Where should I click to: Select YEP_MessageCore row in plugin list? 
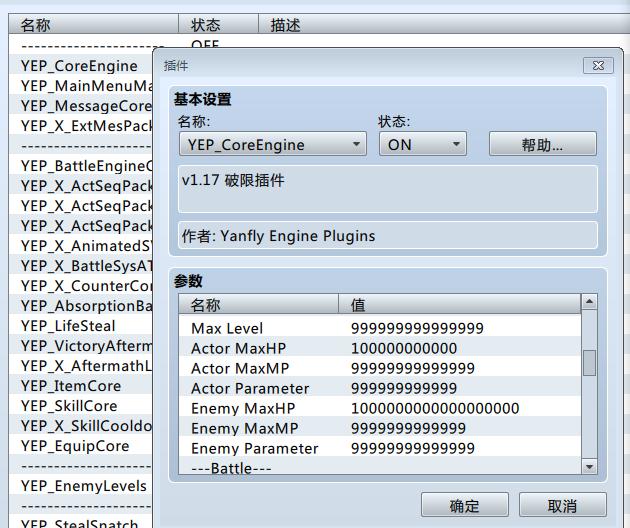coord(81,106)
